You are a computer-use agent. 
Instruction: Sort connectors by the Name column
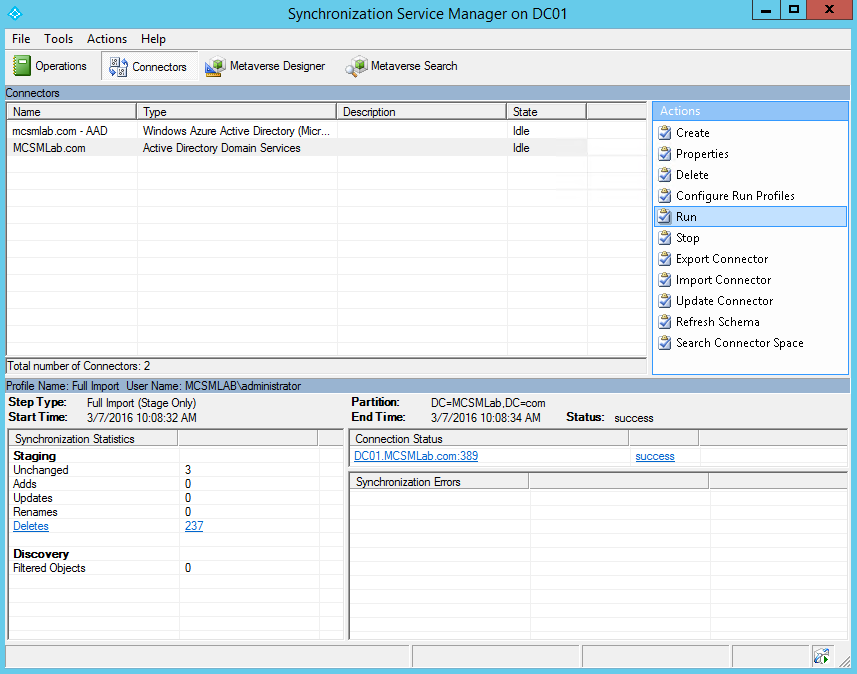[72, 112]
